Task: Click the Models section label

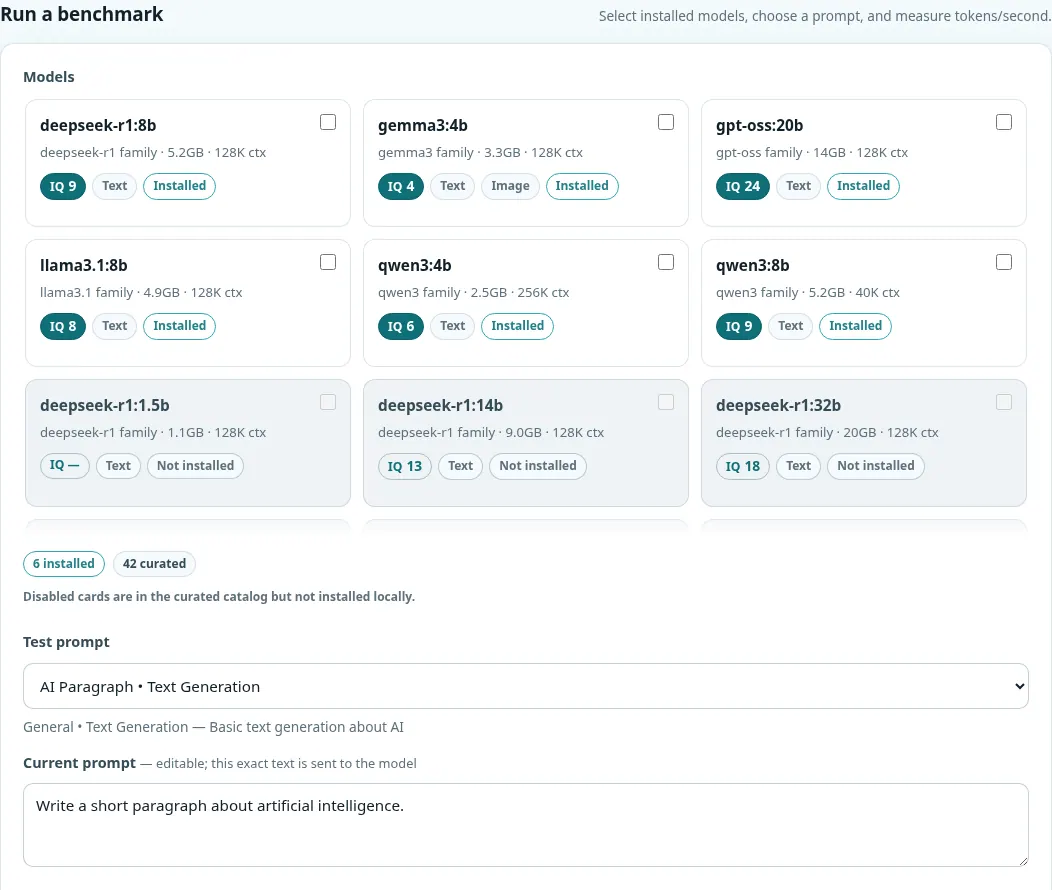Action: pyautogui.click(x=49, y=77)
